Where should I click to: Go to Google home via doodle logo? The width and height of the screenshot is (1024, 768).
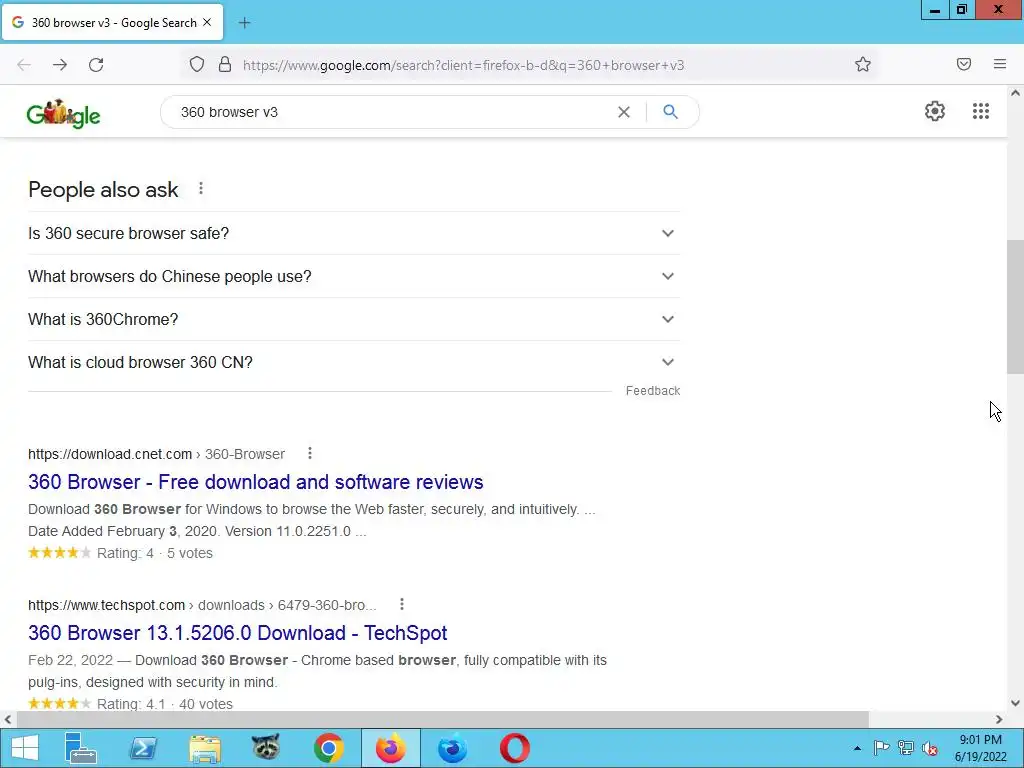[63, 114]
